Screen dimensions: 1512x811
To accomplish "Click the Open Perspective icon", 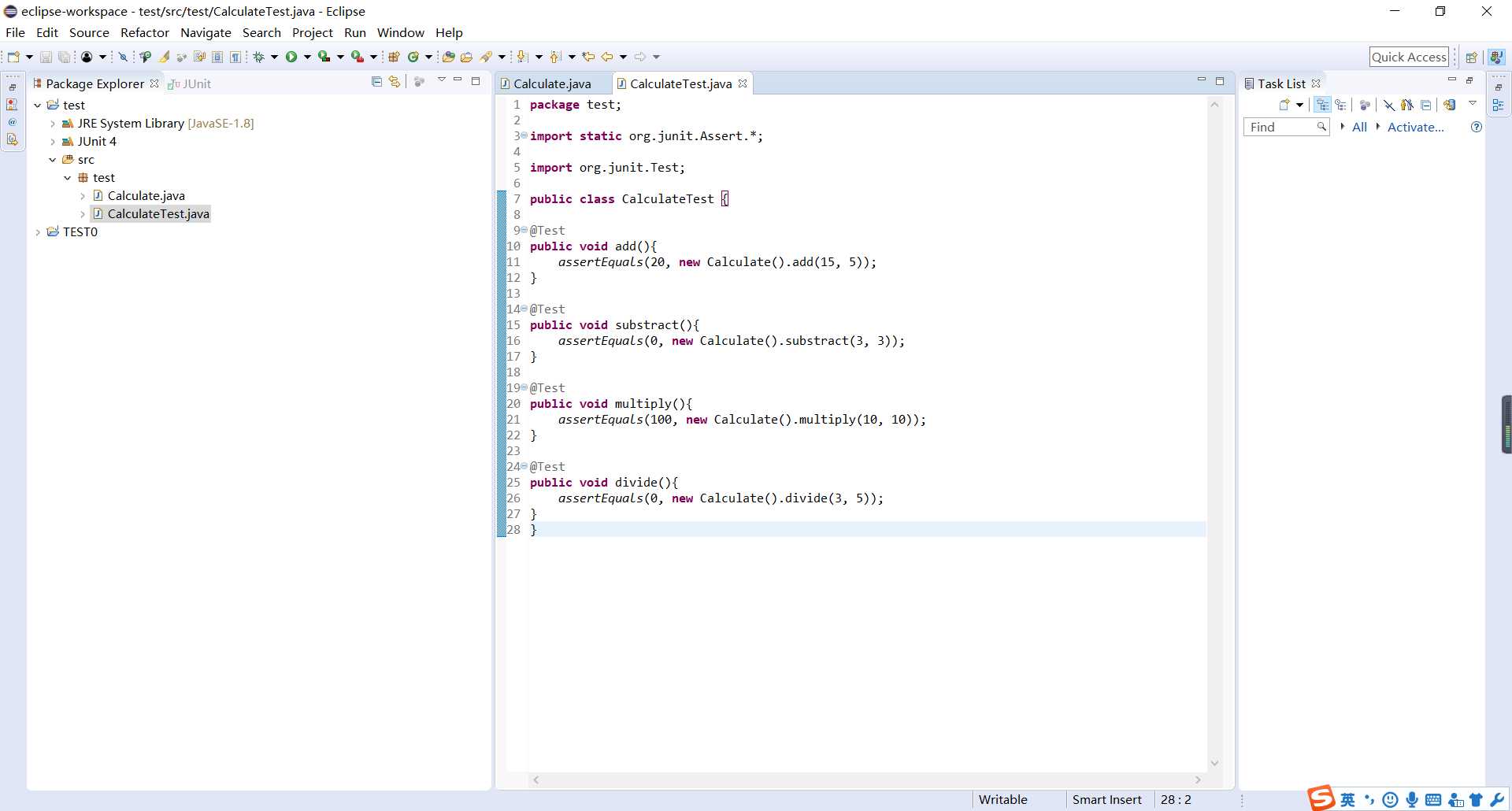I will (1471, 57).
